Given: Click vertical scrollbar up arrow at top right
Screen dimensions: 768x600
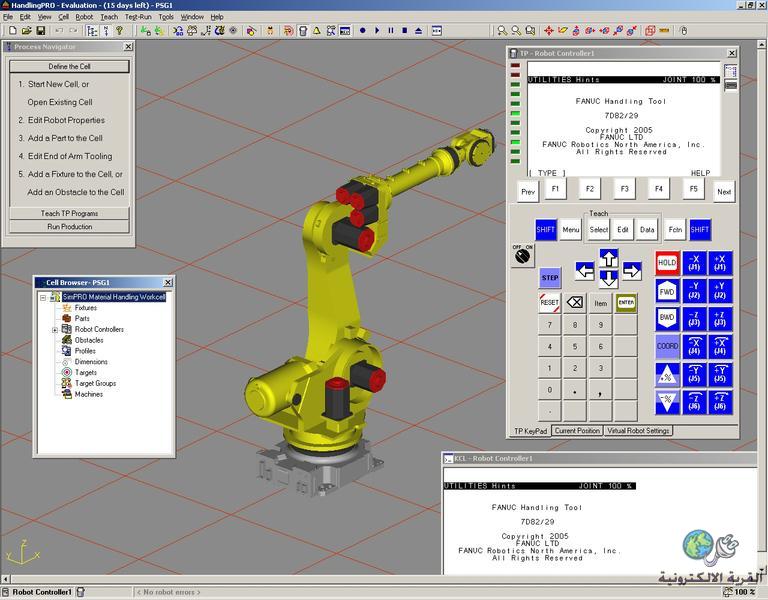Looking at the screenshot, I should point(762,45).
